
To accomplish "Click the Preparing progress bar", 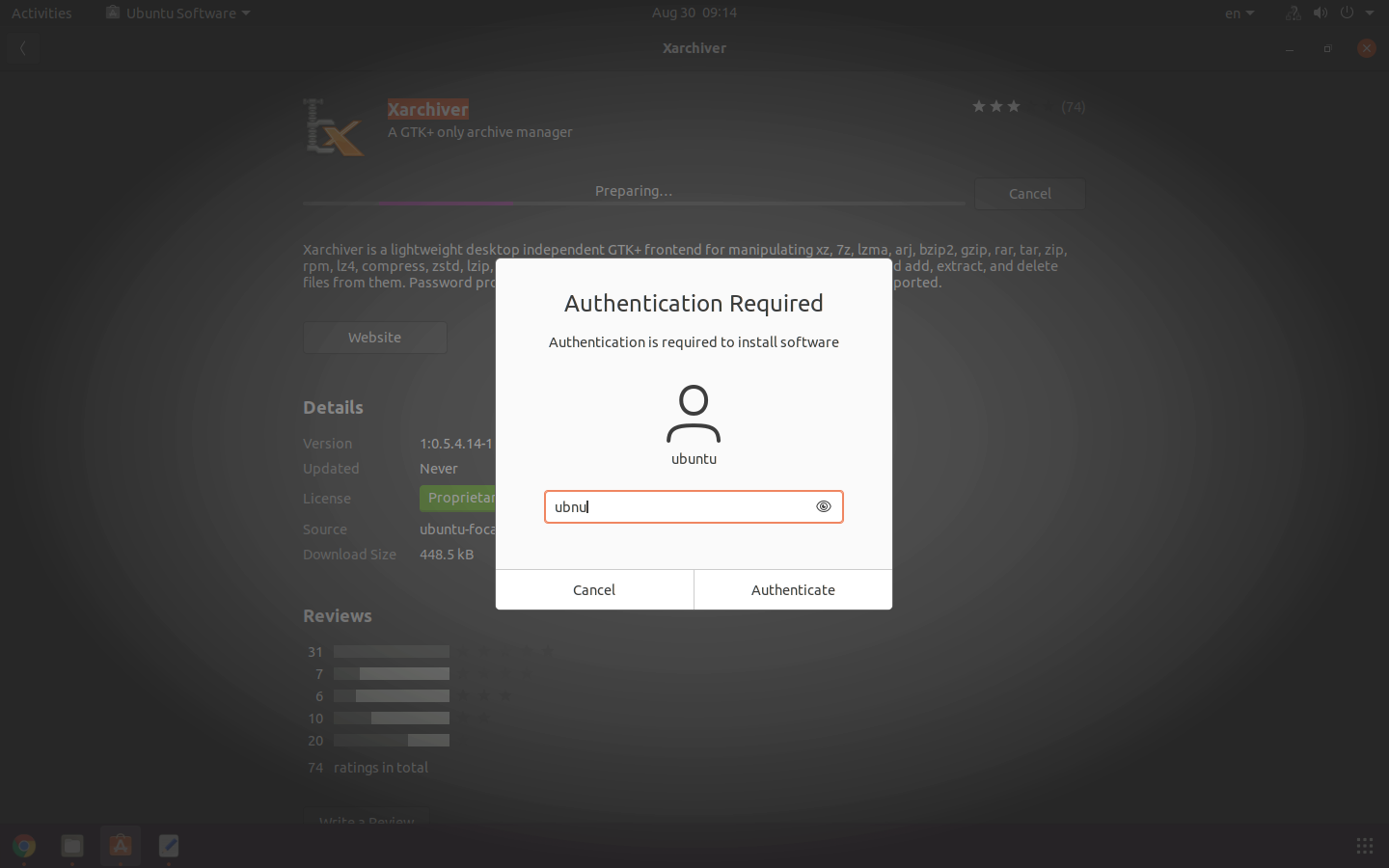I will 634,203.
